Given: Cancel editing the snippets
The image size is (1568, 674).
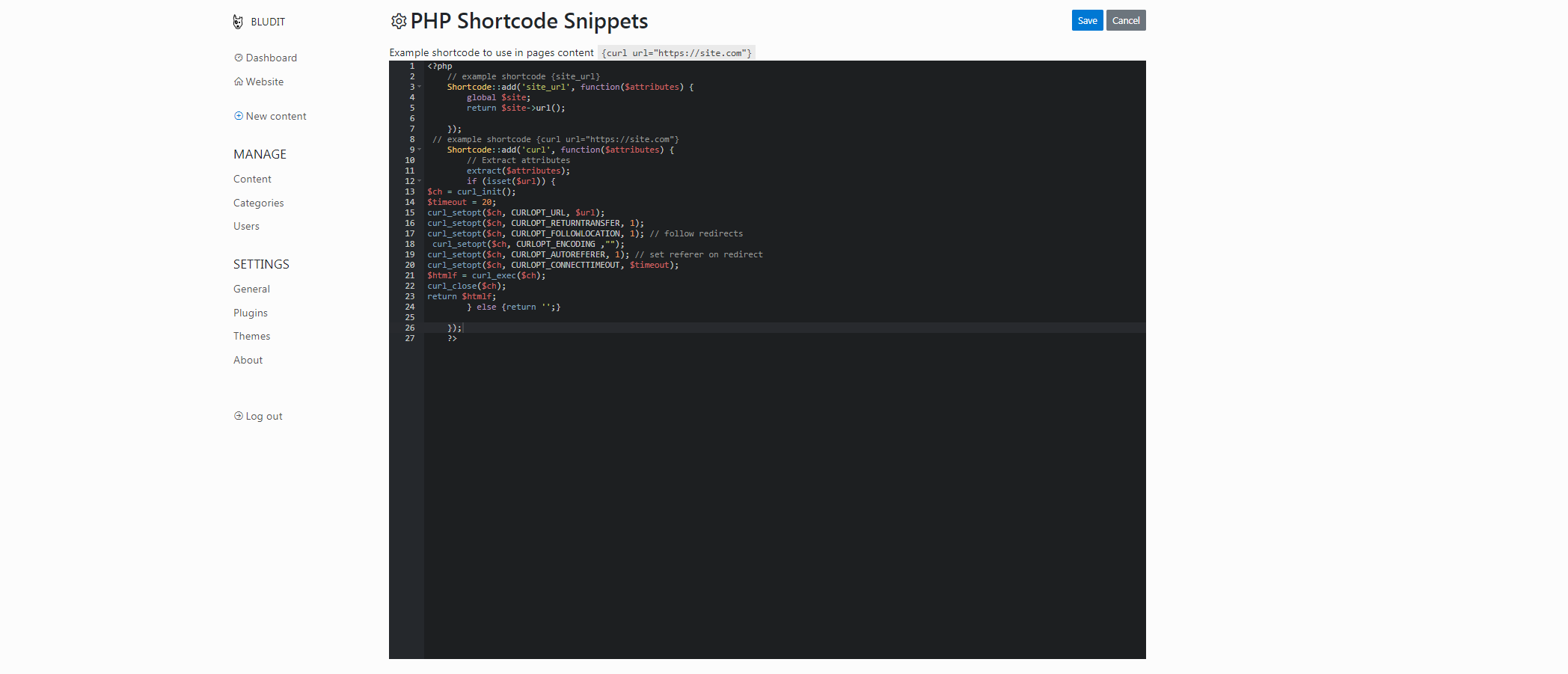Looking at the screenshot, I should point(1125,20).
